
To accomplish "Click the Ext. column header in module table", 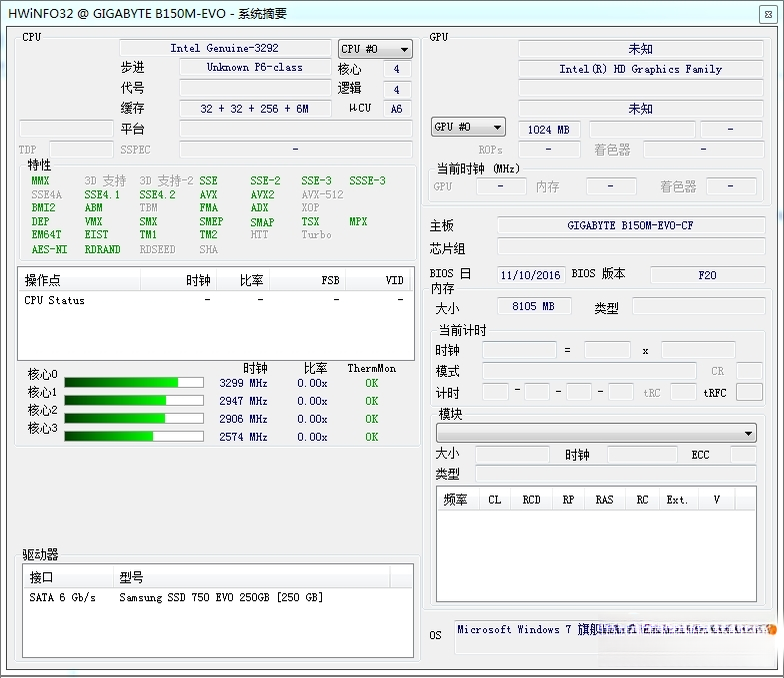I will coord(677,500).
